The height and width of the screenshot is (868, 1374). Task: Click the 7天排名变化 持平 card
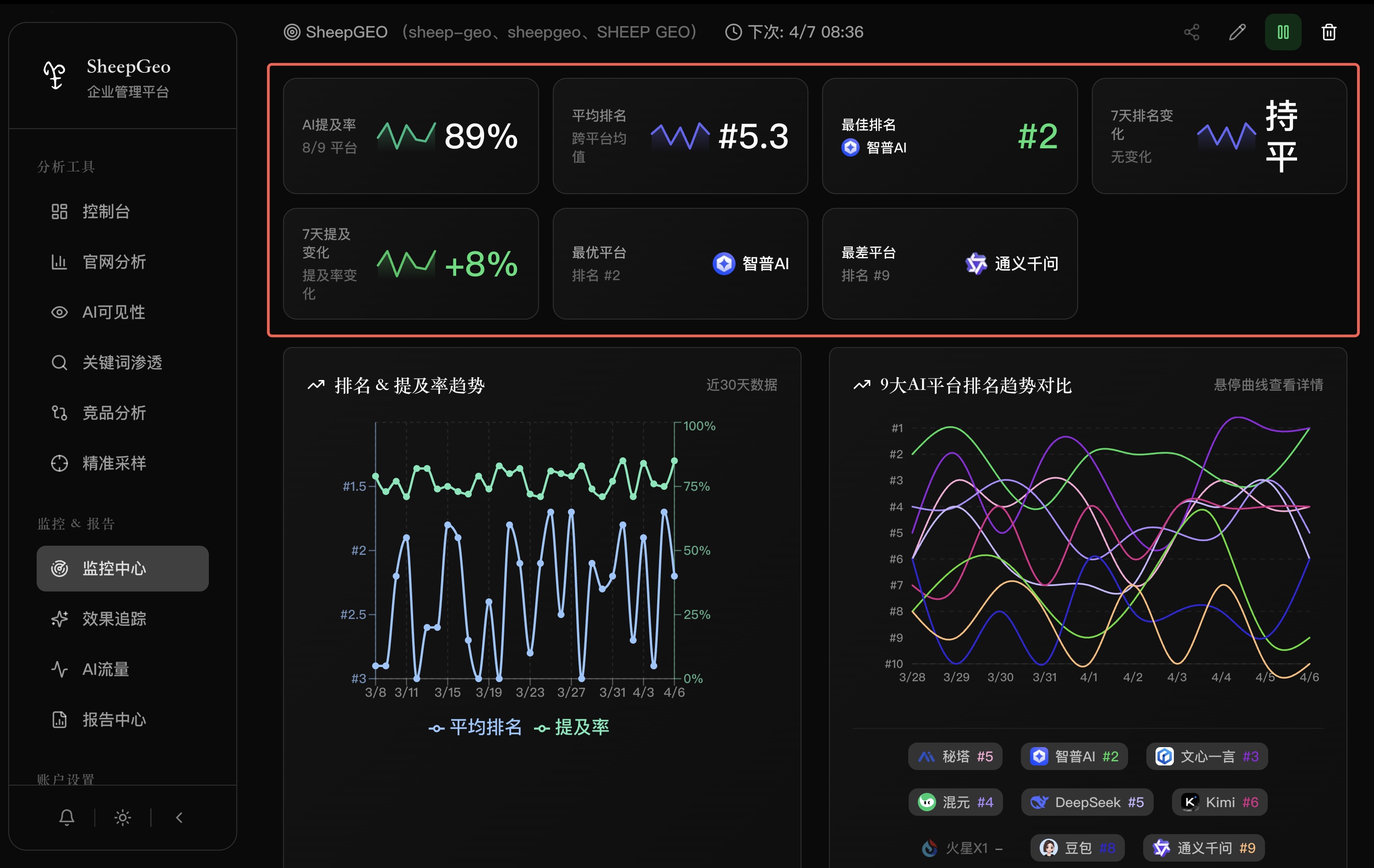pyautogui.click(x=1219, y=136)
